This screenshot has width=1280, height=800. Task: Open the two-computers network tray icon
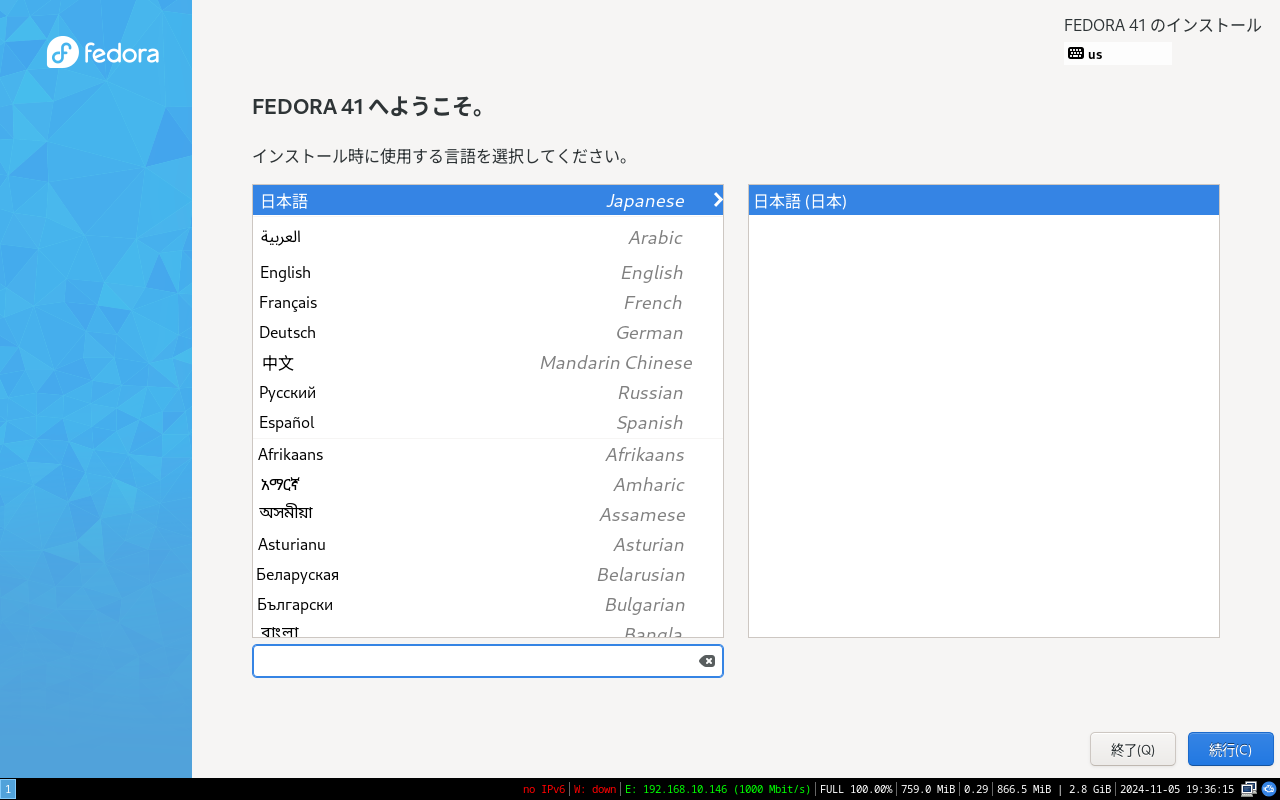click(x=1249, y=789)
